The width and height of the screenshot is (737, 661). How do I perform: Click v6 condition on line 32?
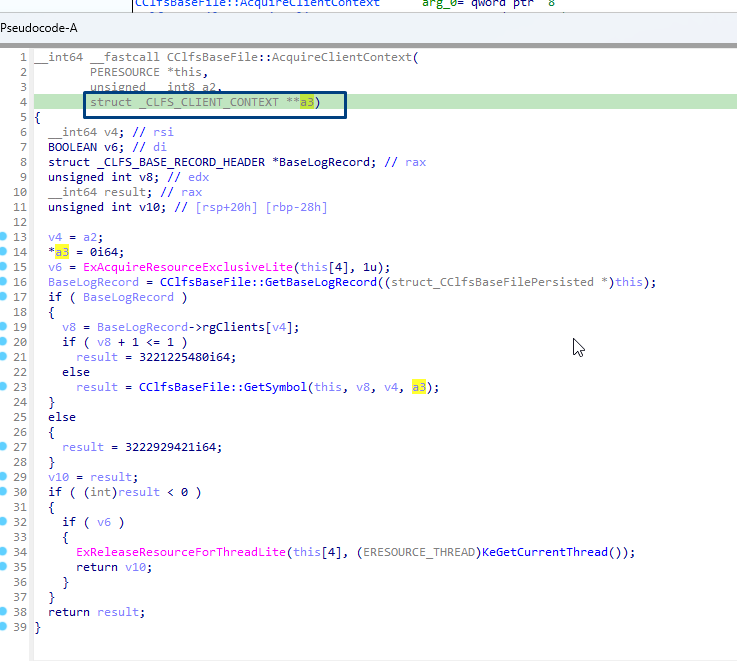pyautogui.click(x=104, y=522)
